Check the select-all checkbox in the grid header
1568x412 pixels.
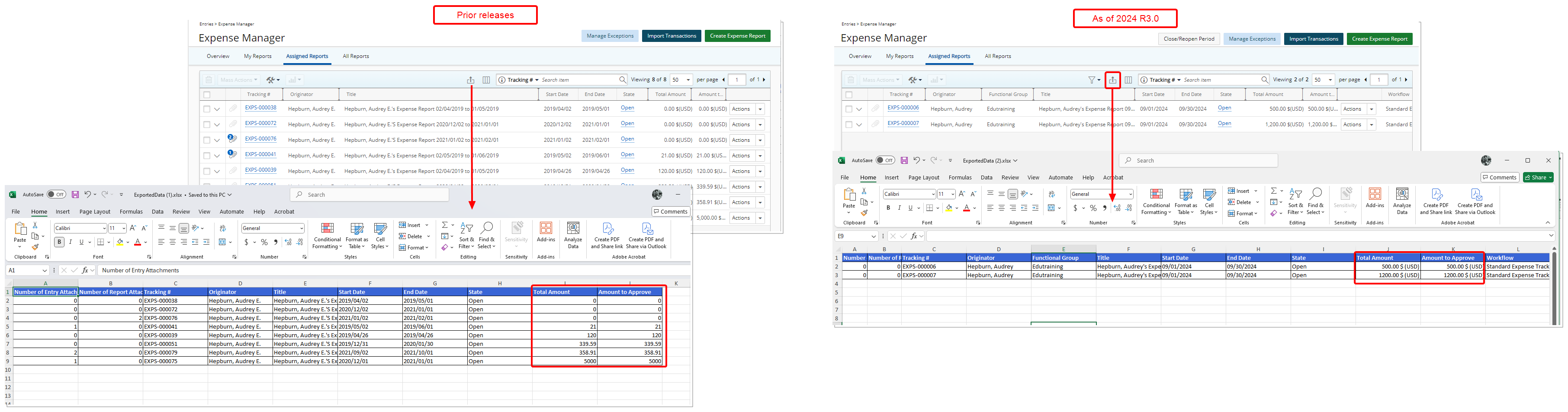pyautogui.click(x=850, y=94)
